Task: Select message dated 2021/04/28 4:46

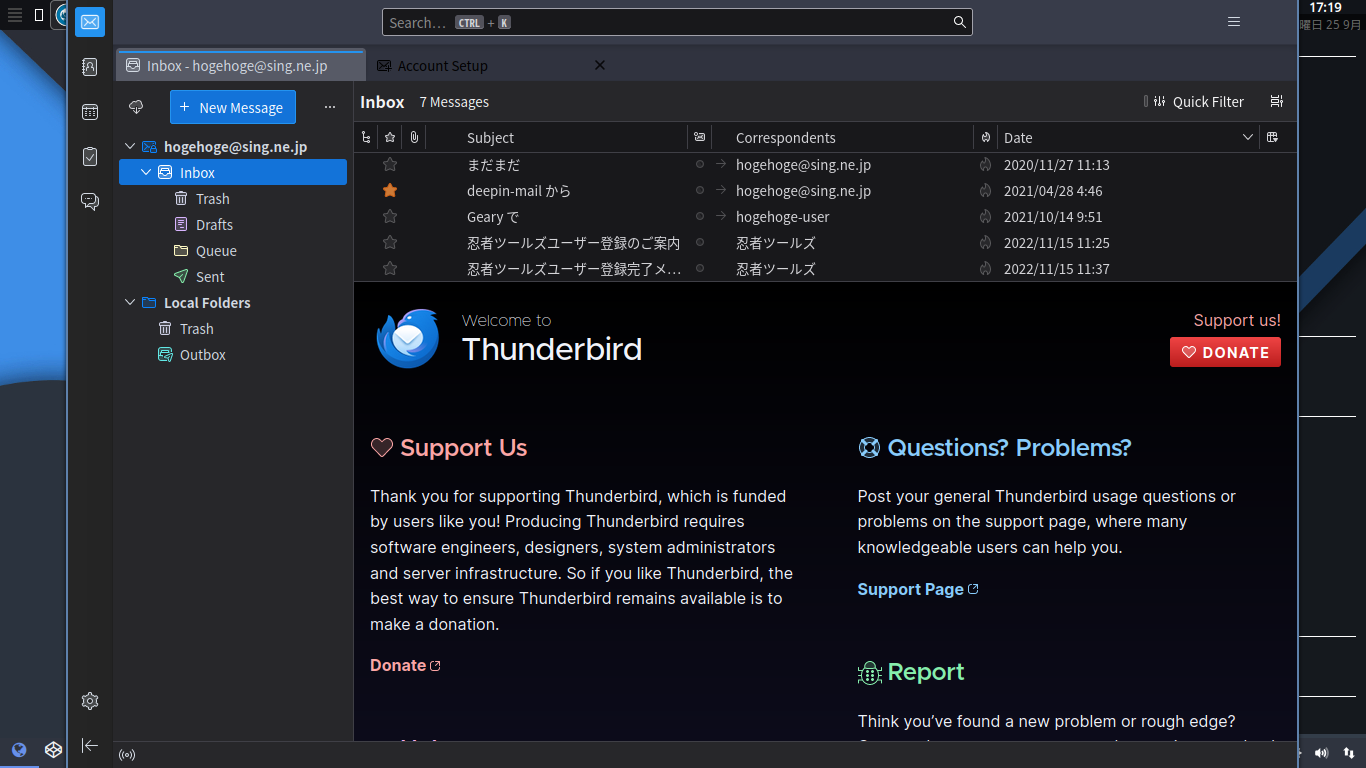Action: point(825,191)
